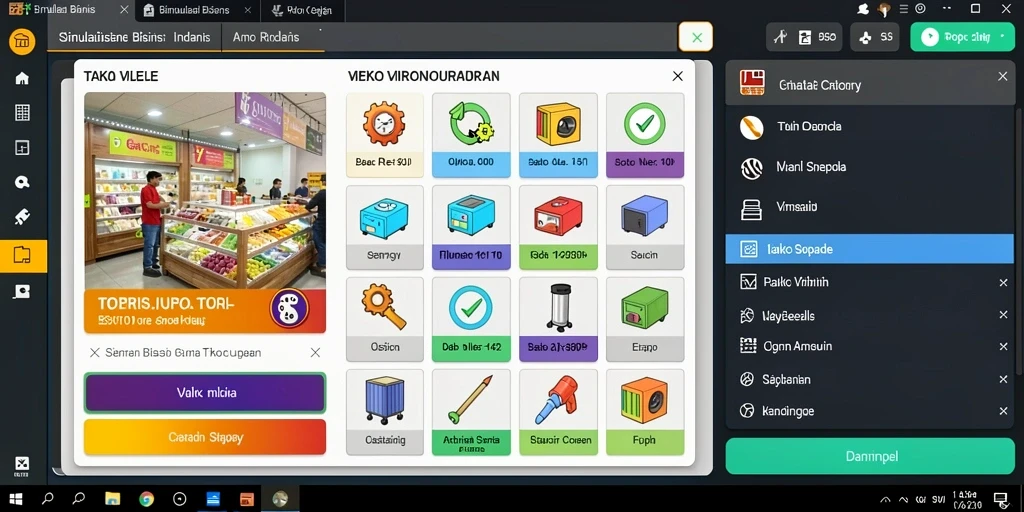Pick the red machine item tile

(x=558, y=227)
